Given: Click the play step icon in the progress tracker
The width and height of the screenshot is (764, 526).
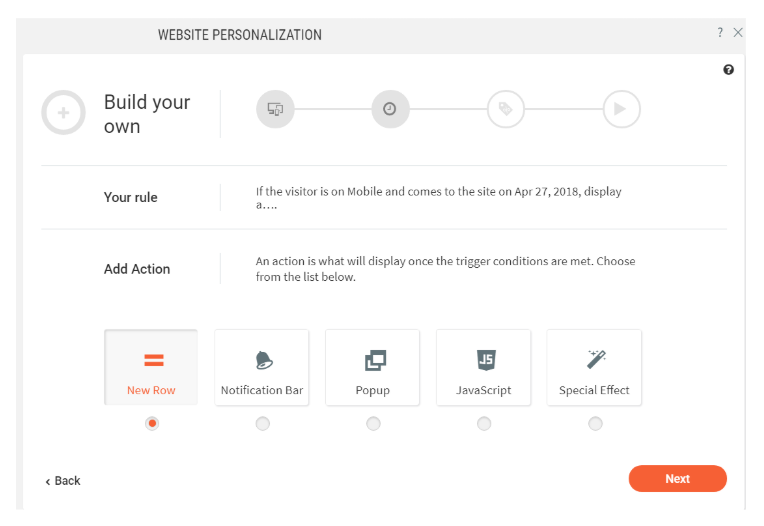Looking at the screenshot, I should point(621,109).
